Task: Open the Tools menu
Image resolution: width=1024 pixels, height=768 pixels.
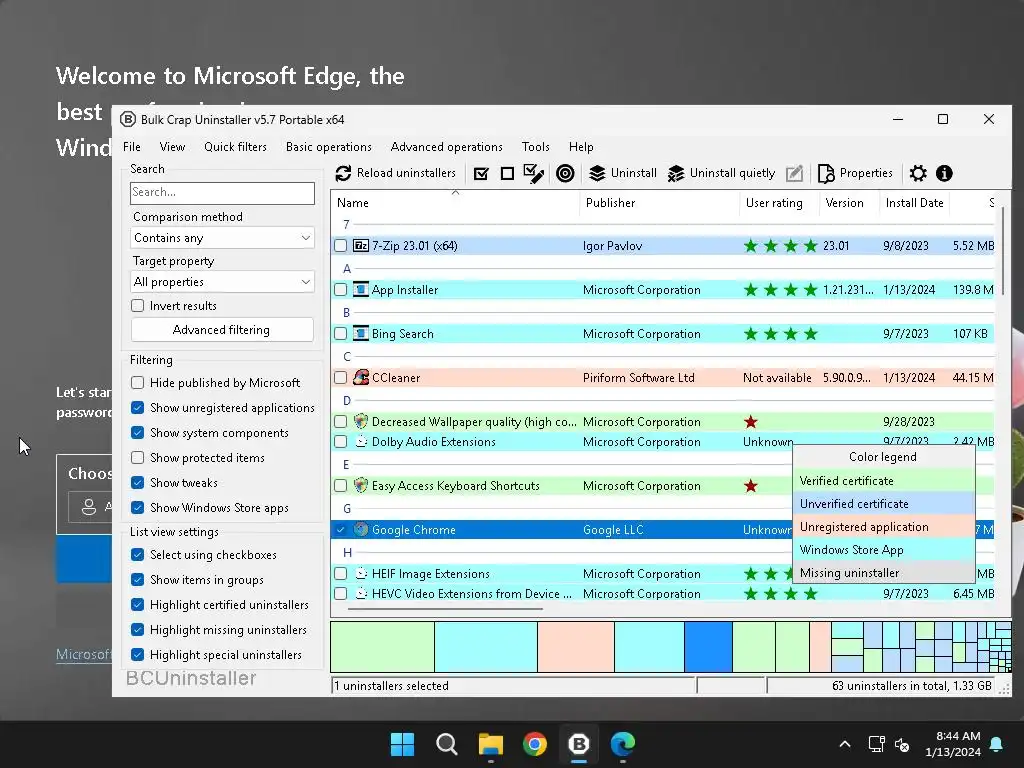Action: click(536, 147)
